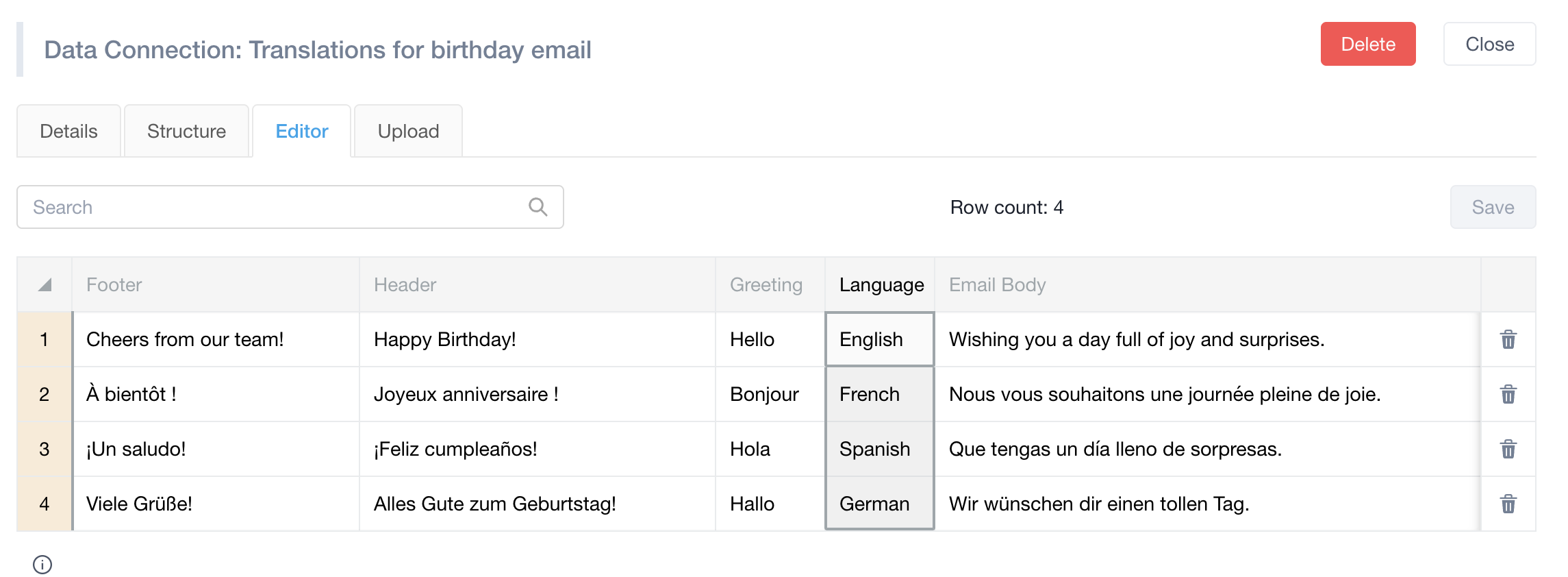This screenshot has height=577, width=1568.
Task: Switch to the Details tab
Action: click(68, 131)
